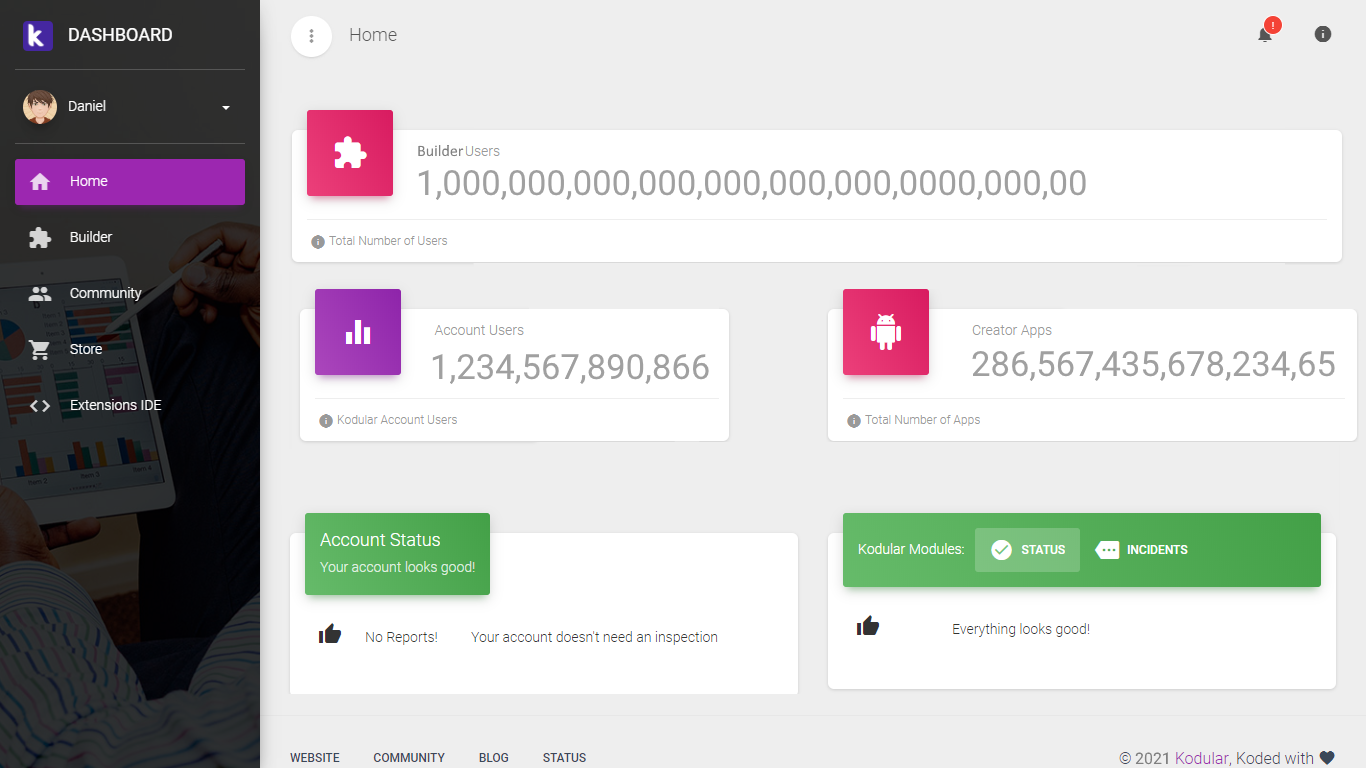The image size is (1366, 768).
Task: Open notifications bell icon
Action: (1265, 34)
